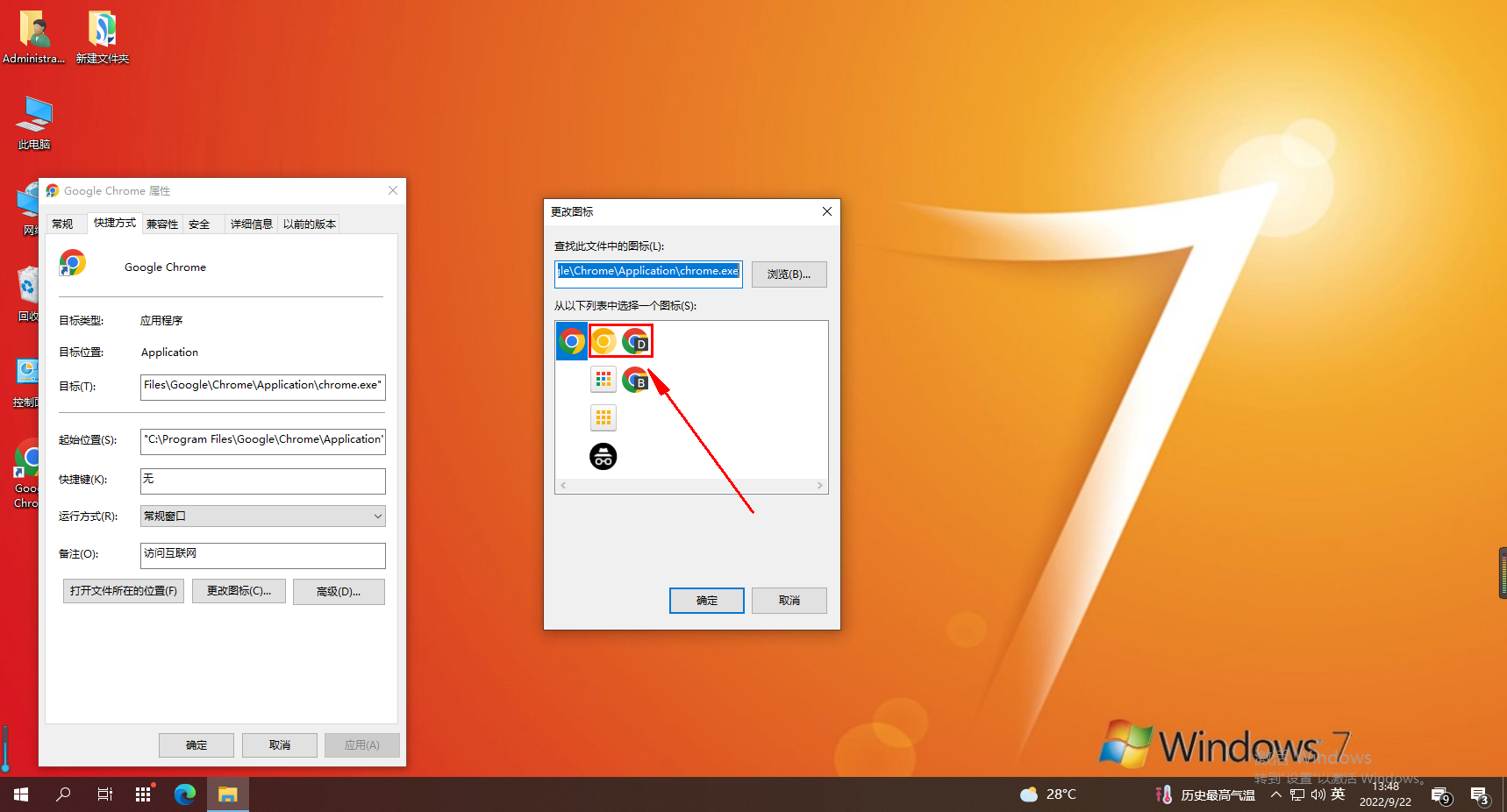1507x812 pixels.
Task: Open File Explorer on the taskbar
Action: pos(228,794)
